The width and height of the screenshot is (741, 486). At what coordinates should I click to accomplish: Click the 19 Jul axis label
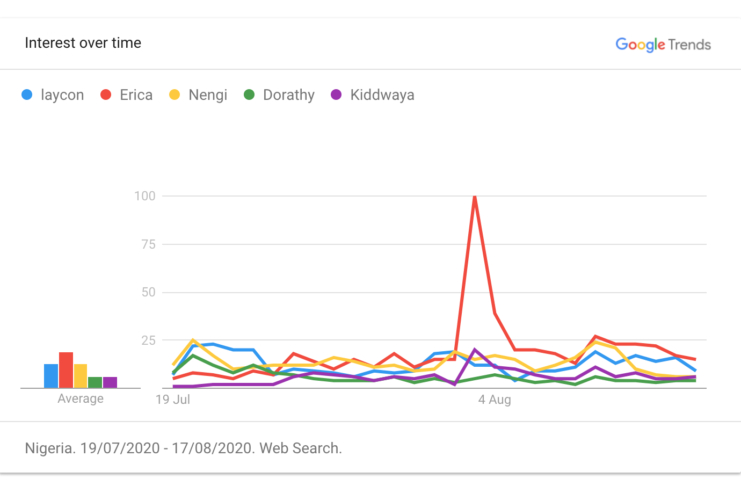pos(173,401)
